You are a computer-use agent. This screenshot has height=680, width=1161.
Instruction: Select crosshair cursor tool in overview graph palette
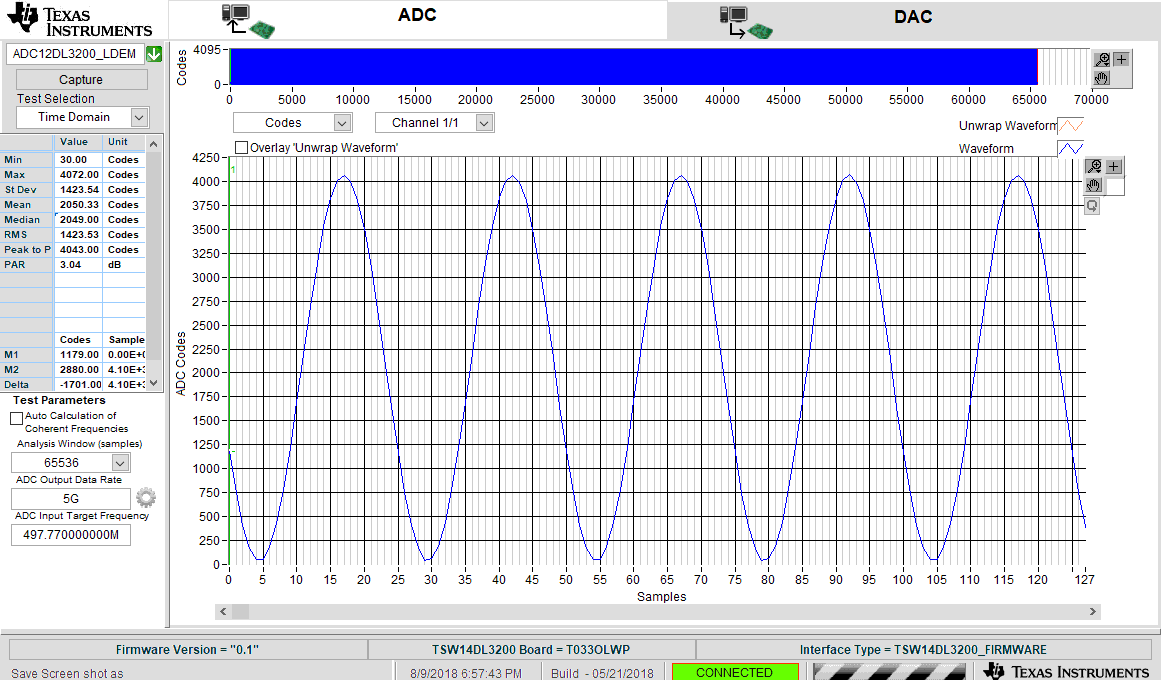click(1121, 59)
